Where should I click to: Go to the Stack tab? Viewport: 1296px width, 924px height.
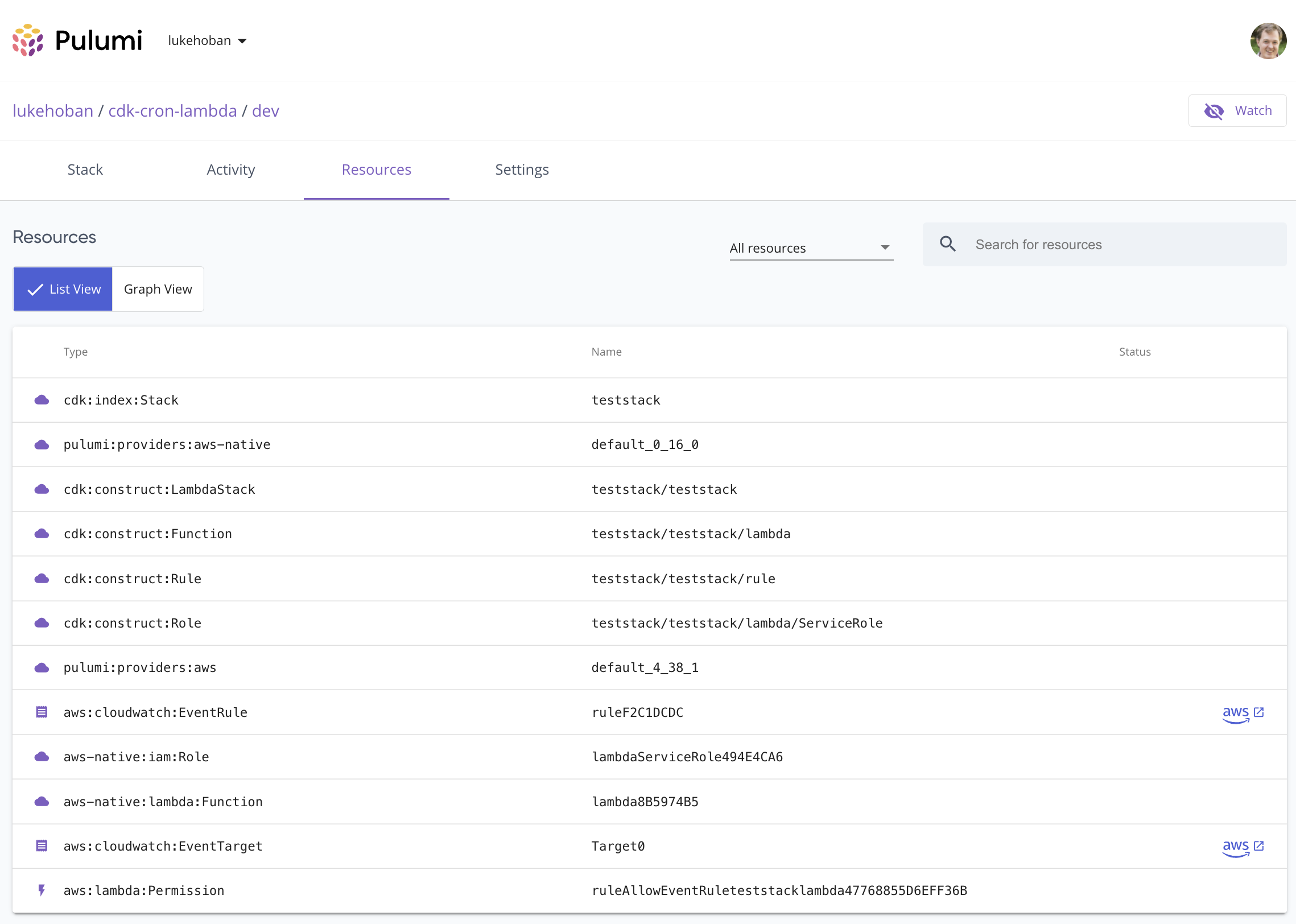(x=85, y=170)
